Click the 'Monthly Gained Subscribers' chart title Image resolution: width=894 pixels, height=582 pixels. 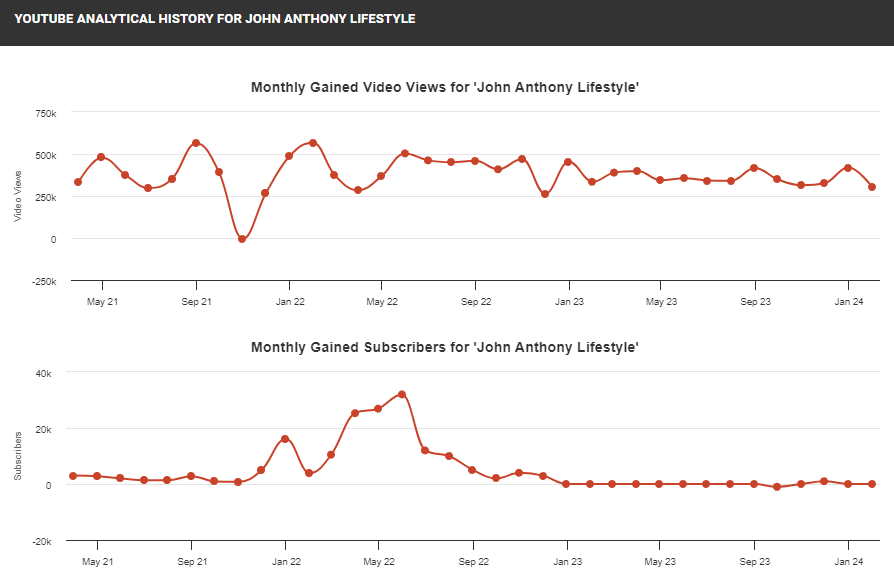point(445,347)
